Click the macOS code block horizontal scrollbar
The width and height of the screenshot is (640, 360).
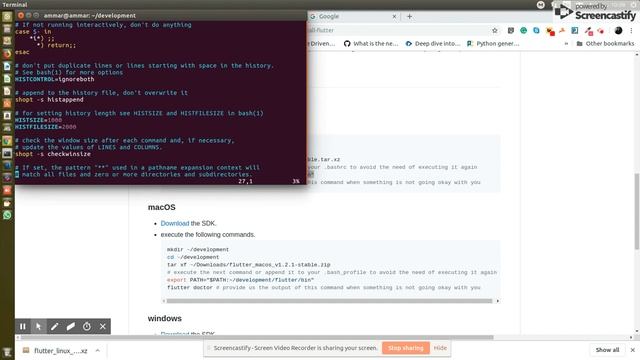coord(329,301)
